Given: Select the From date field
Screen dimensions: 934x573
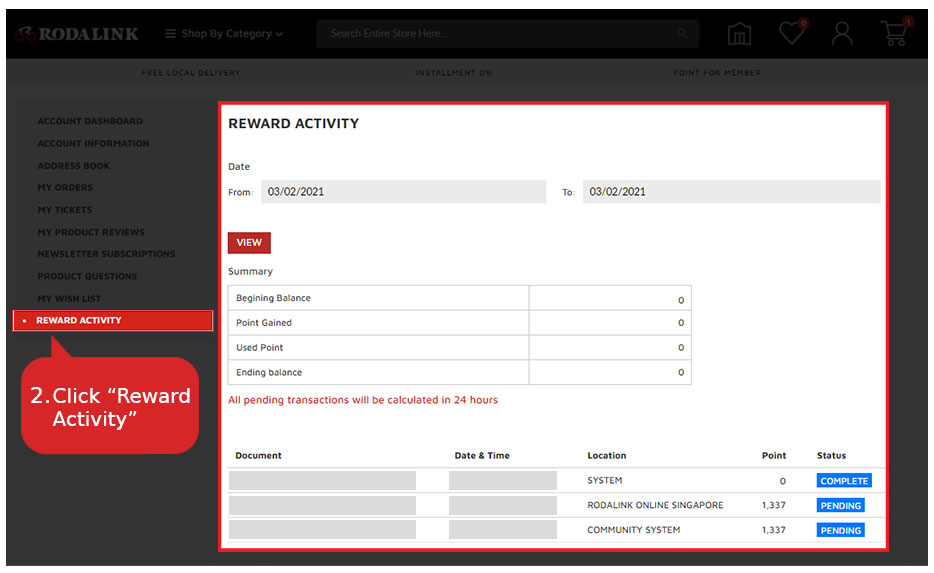Looking at the screenshot, I should point(403,192).
